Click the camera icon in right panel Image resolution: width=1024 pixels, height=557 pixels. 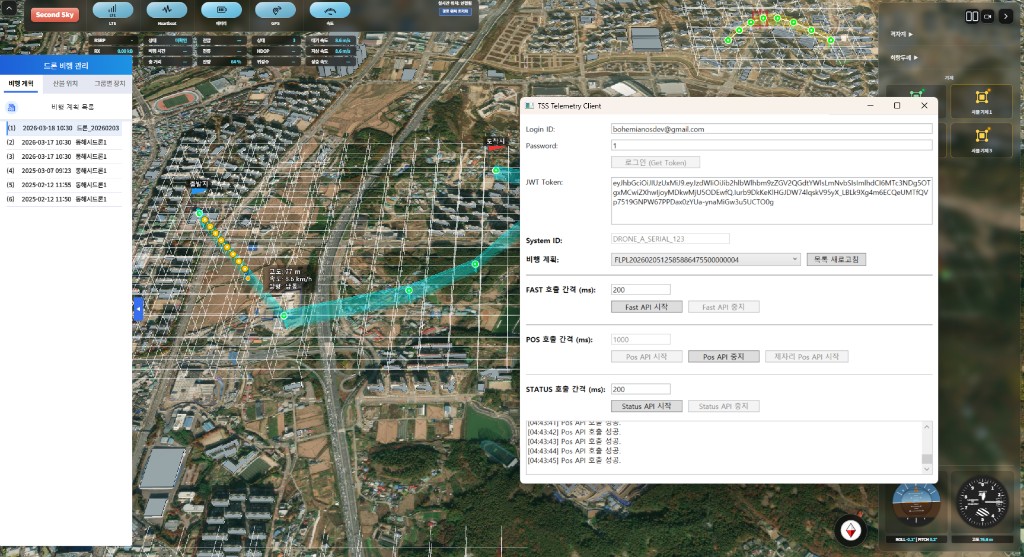click(989, 16)
